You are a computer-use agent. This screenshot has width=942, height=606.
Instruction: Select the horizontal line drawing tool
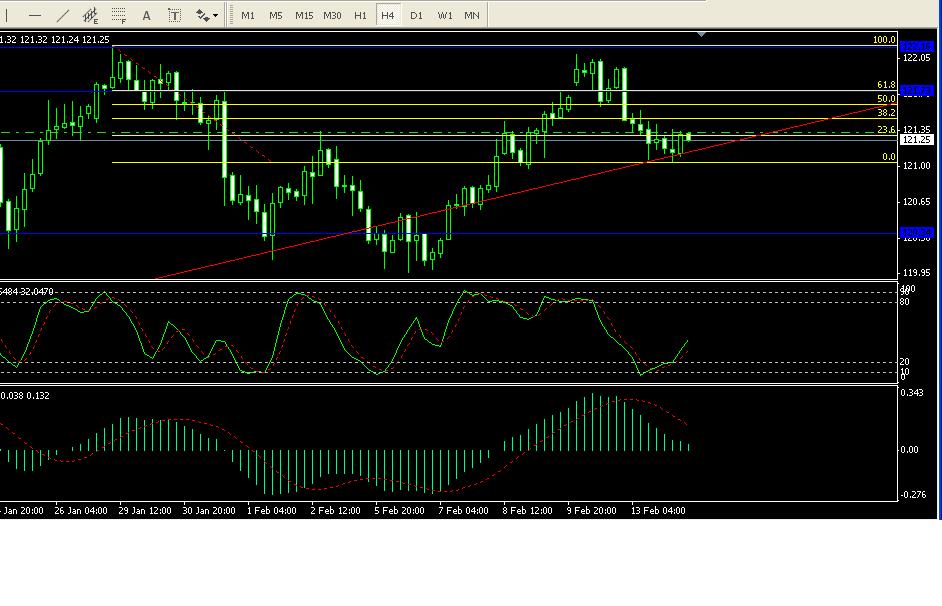point(35,15)
